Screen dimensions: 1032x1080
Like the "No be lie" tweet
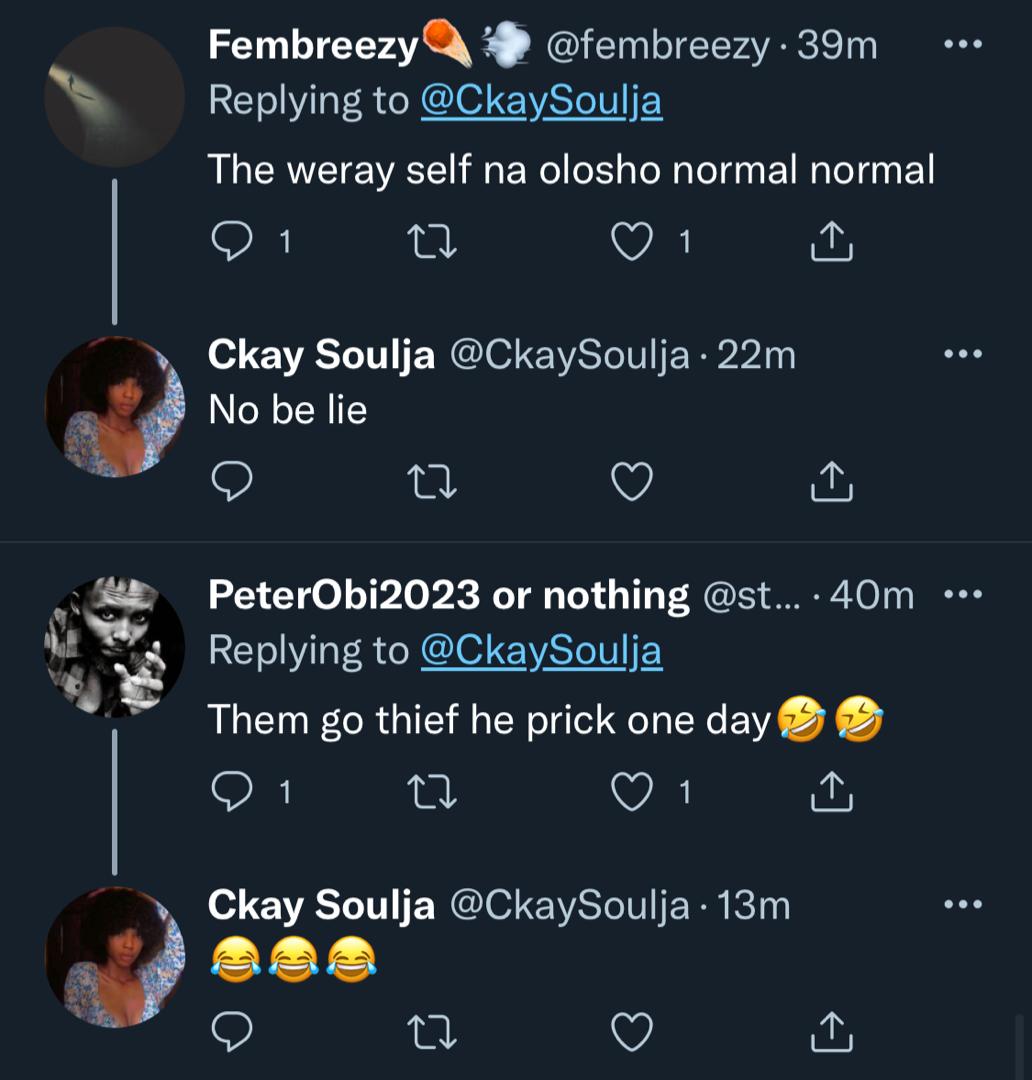coord(631,482)
